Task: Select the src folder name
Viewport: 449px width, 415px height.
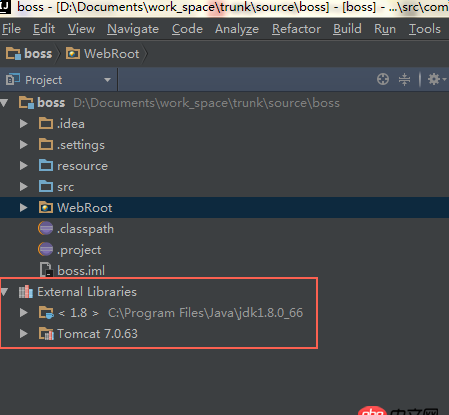Action: (65, 187)
